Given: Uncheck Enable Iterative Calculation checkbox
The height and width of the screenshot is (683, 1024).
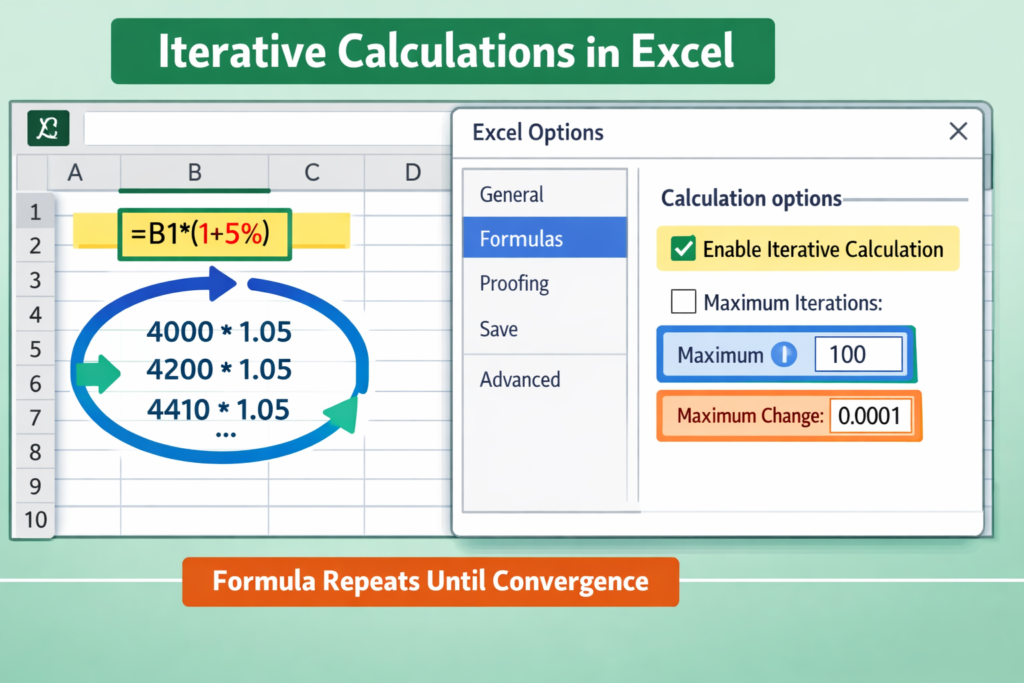Looking at the screenshot, I should click(x=683, y=249).
